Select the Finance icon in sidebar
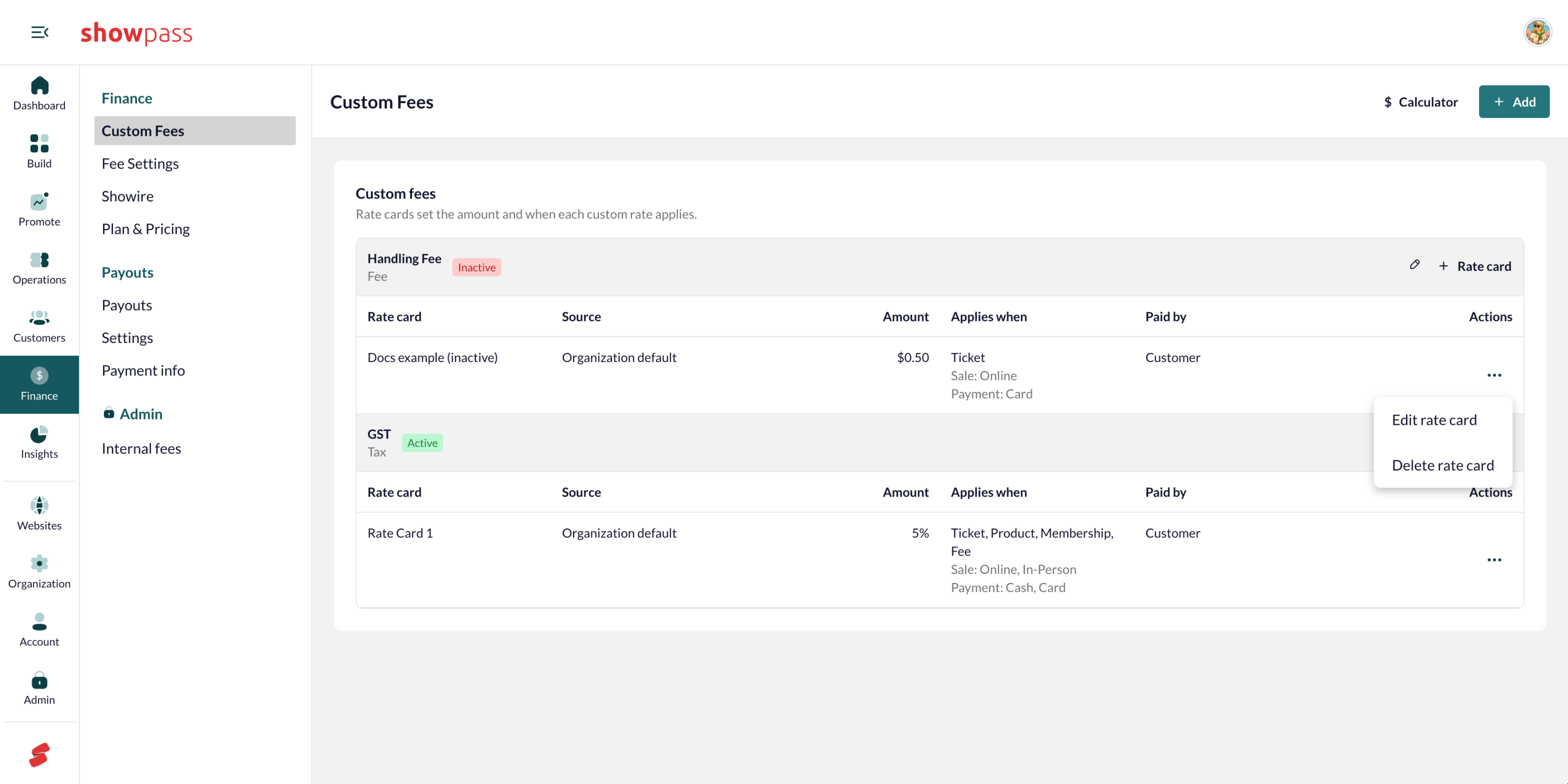Viewport: 1568px width, 784px height. [39, 384]
